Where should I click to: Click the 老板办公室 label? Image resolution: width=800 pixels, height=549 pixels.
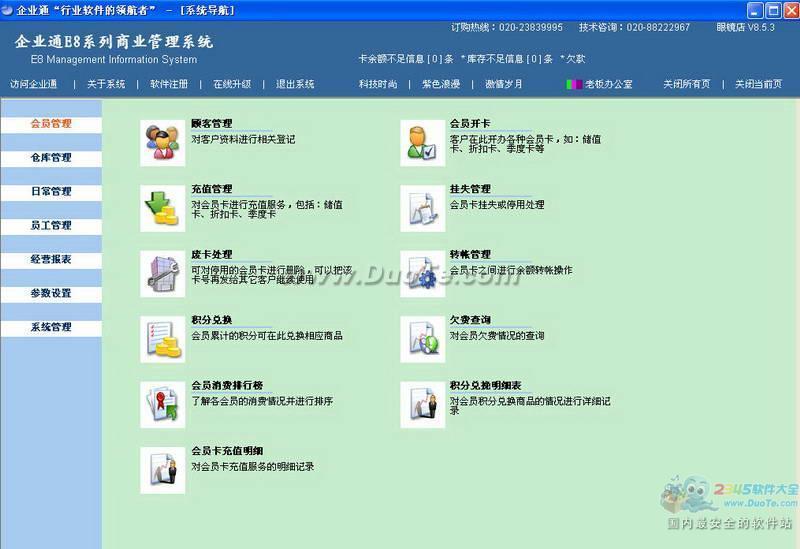609,84
